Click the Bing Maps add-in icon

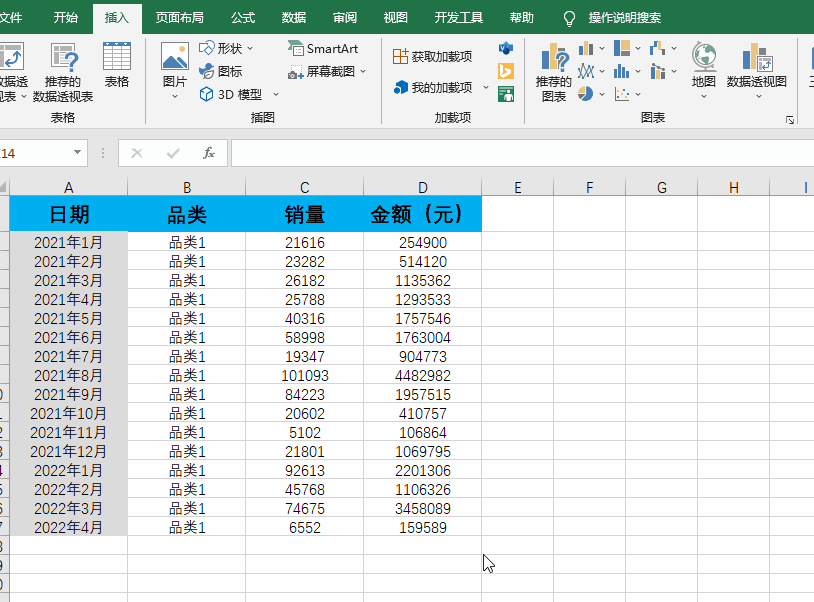coord(506,71)
